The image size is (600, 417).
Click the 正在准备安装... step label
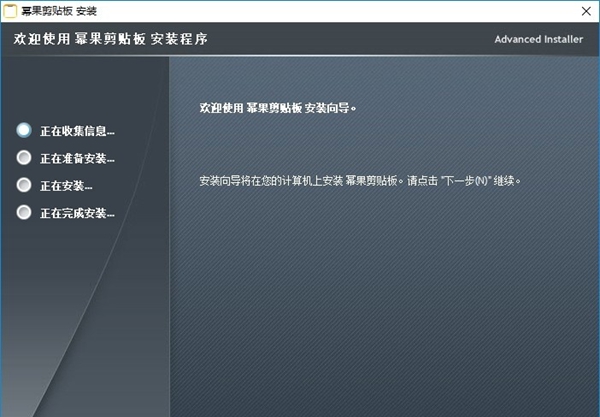[77, 158]
